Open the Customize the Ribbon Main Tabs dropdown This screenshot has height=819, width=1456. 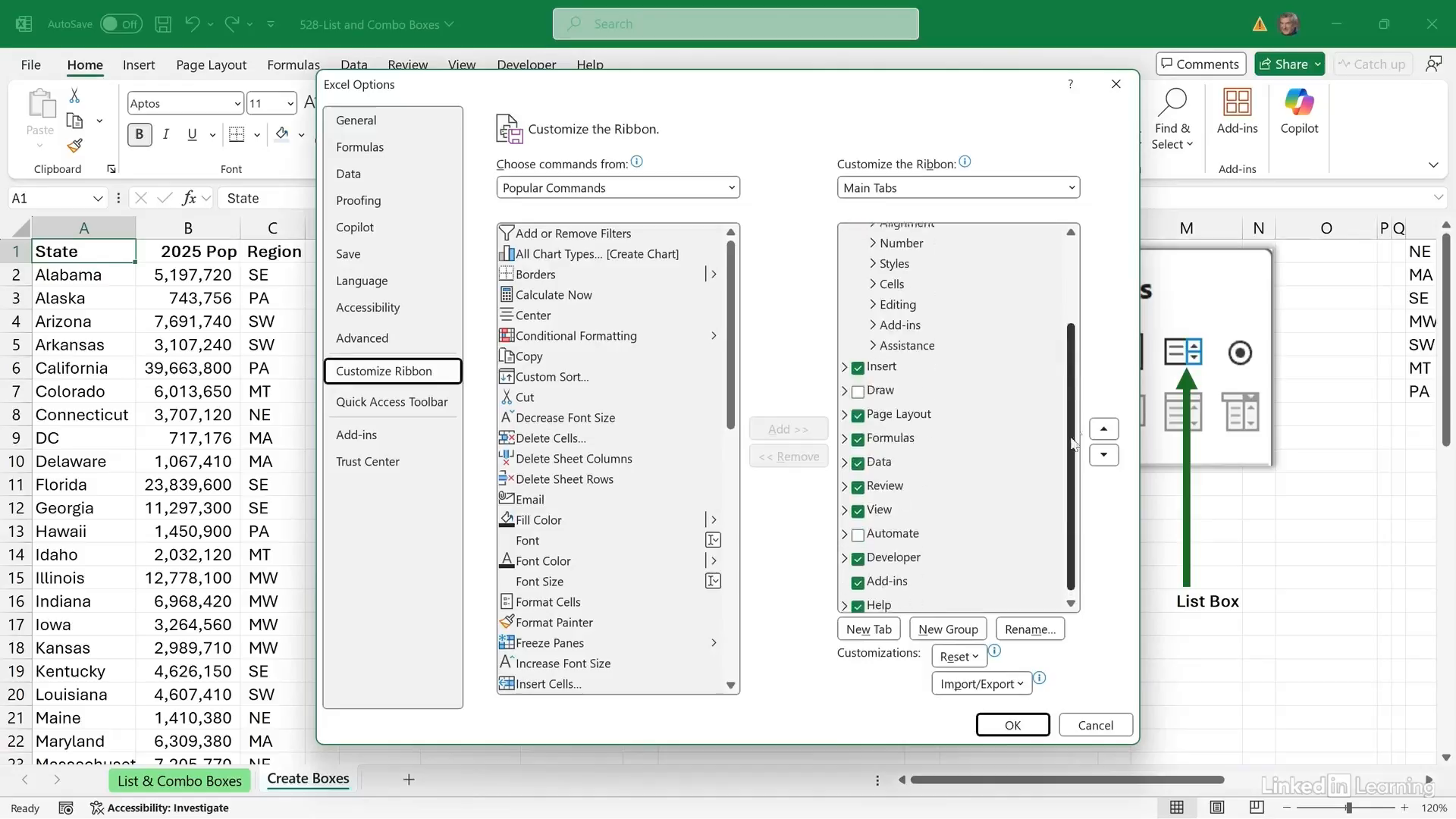click(x=959, y=188)
